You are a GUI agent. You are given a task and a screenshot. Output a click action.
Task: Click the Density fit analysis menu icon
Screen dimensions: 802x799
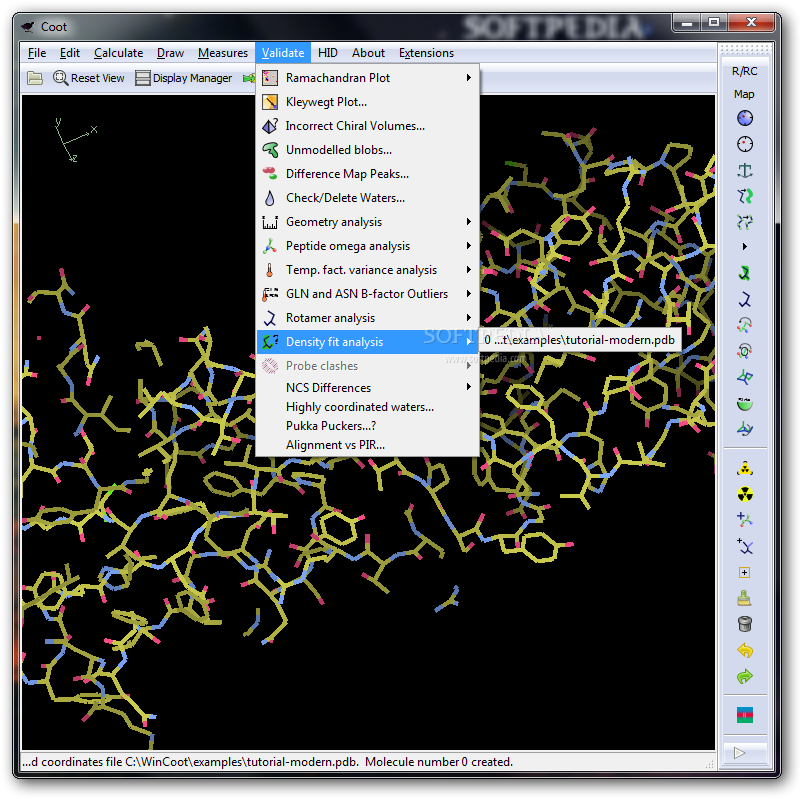click(270, 342)
